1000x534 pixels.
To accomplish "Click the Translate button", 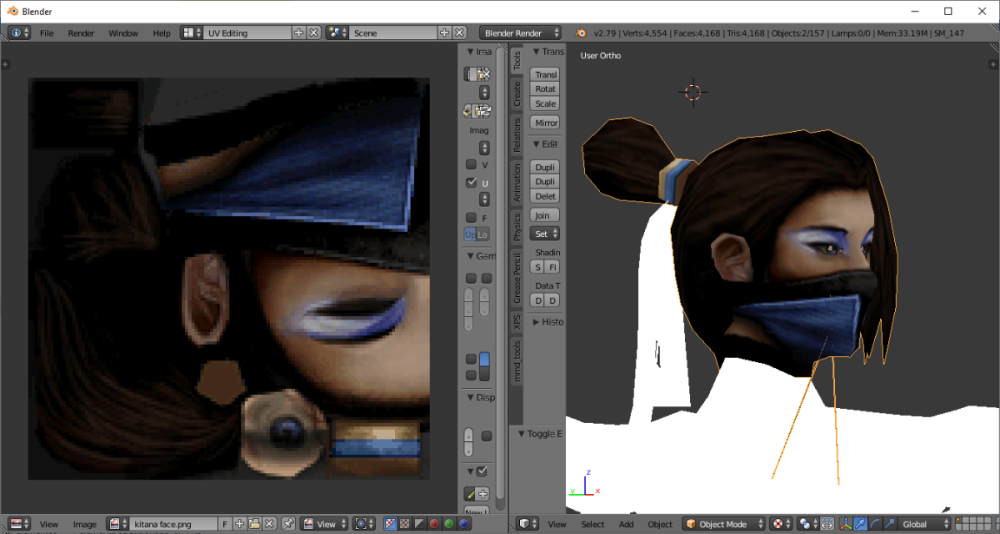I will point(545,75).
